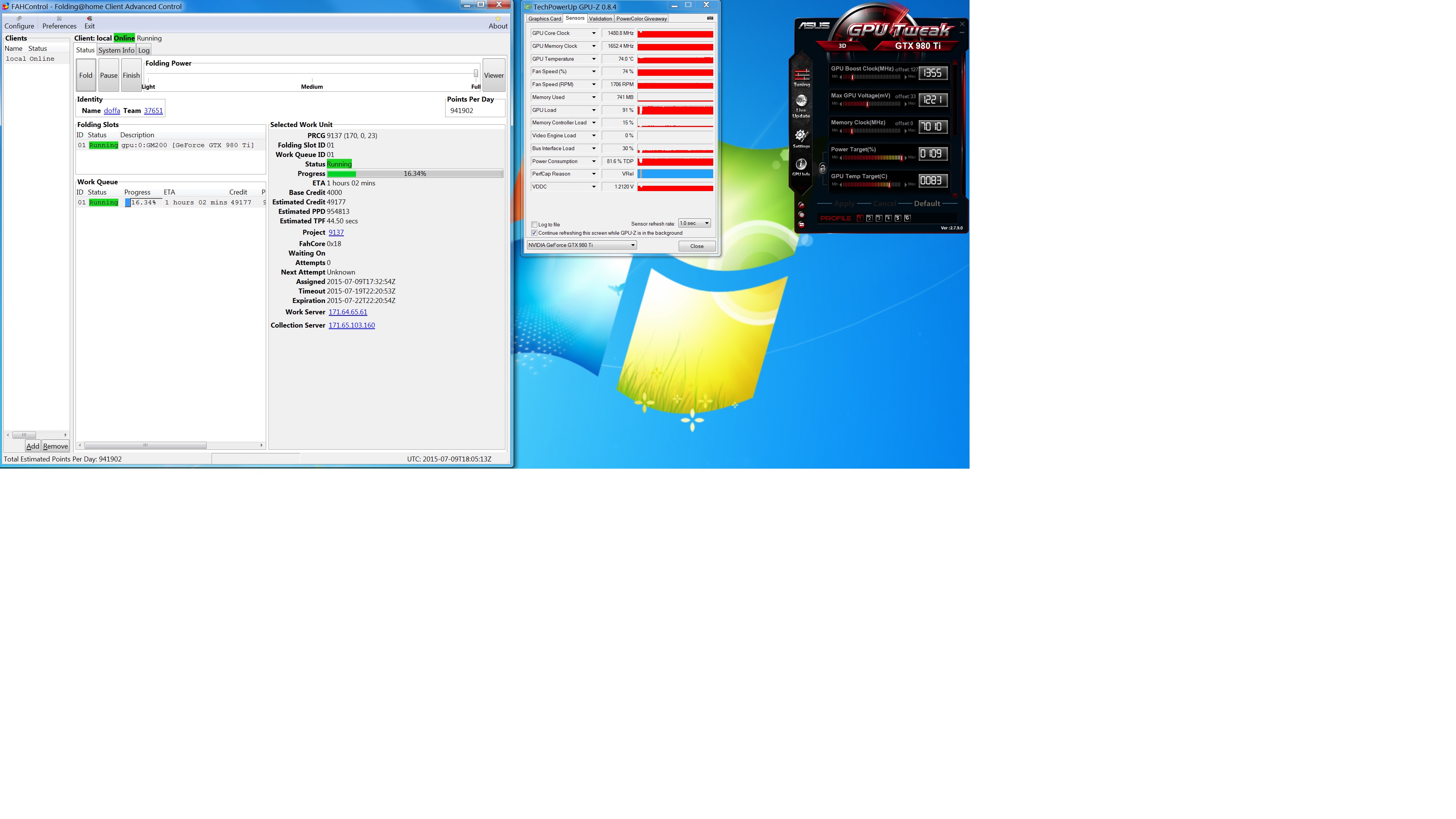Click the Exit toolbar icon in FAHControl
This screenshot has height=819, width=1456.
click(89, 23)
